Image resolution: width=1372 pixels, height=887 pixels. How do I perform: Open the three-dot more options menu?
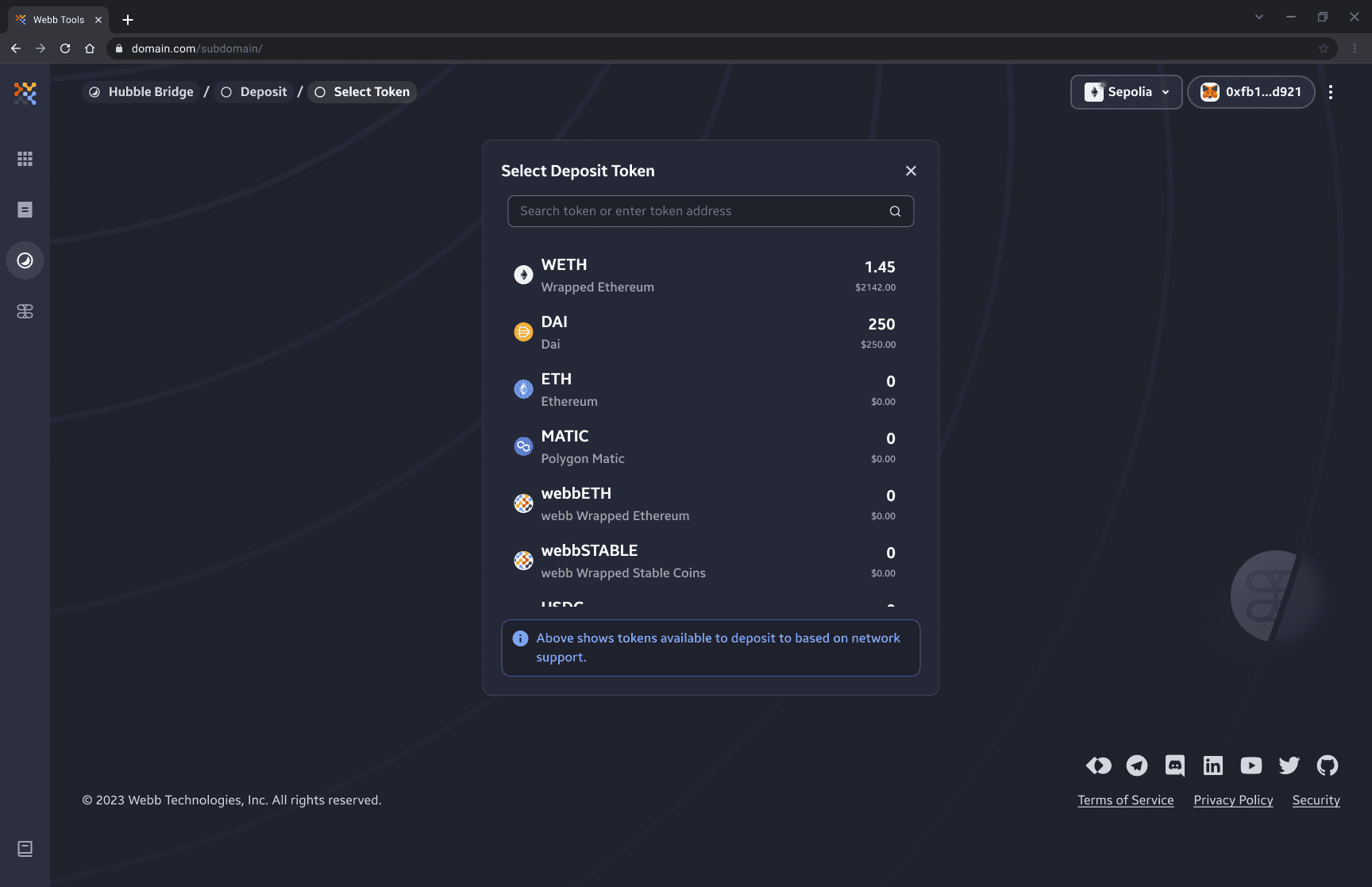[x=1331, y=92]
